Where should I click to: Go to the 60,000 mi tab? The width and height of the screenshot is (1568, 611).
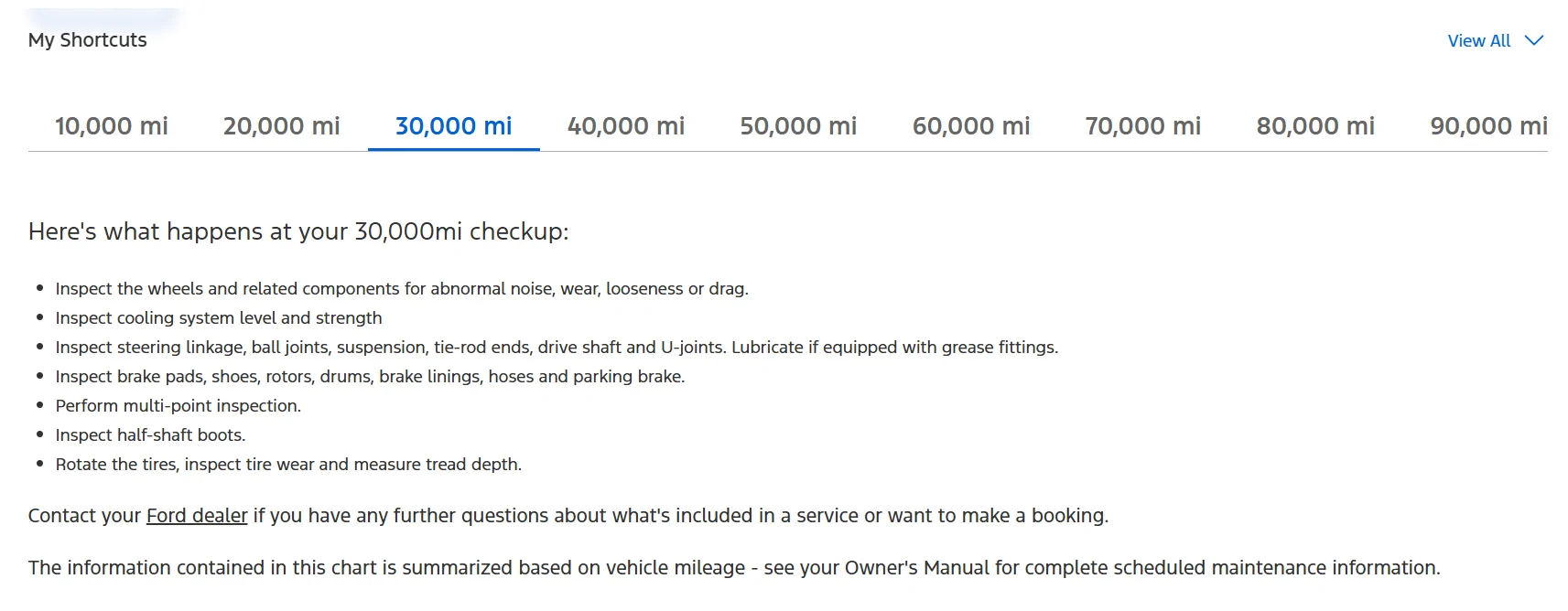point(971,126)
